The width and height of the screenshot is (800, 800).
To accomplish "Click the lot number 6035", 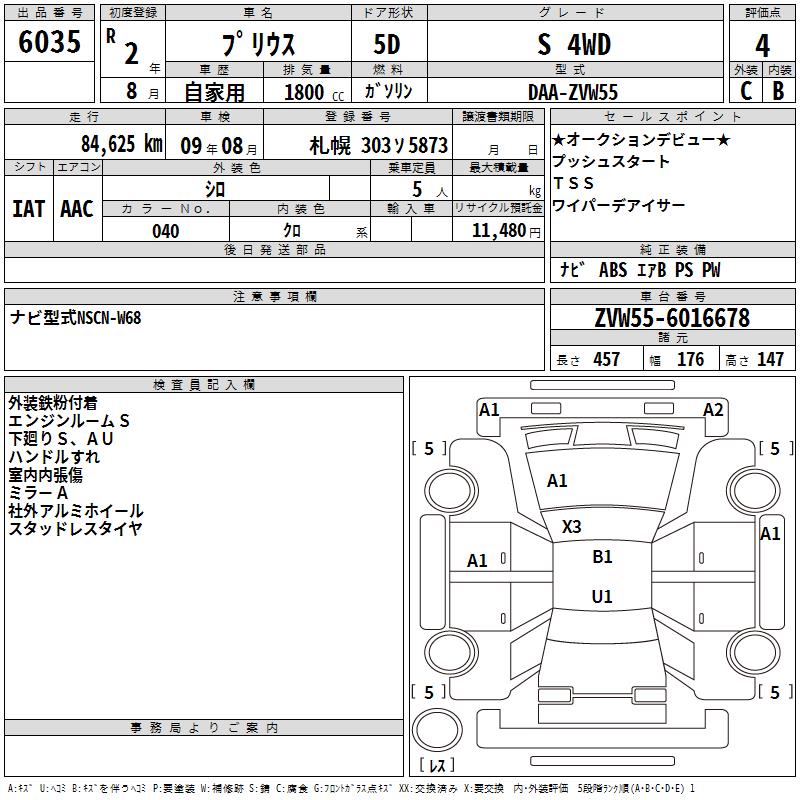I will (x=49, y=42).
